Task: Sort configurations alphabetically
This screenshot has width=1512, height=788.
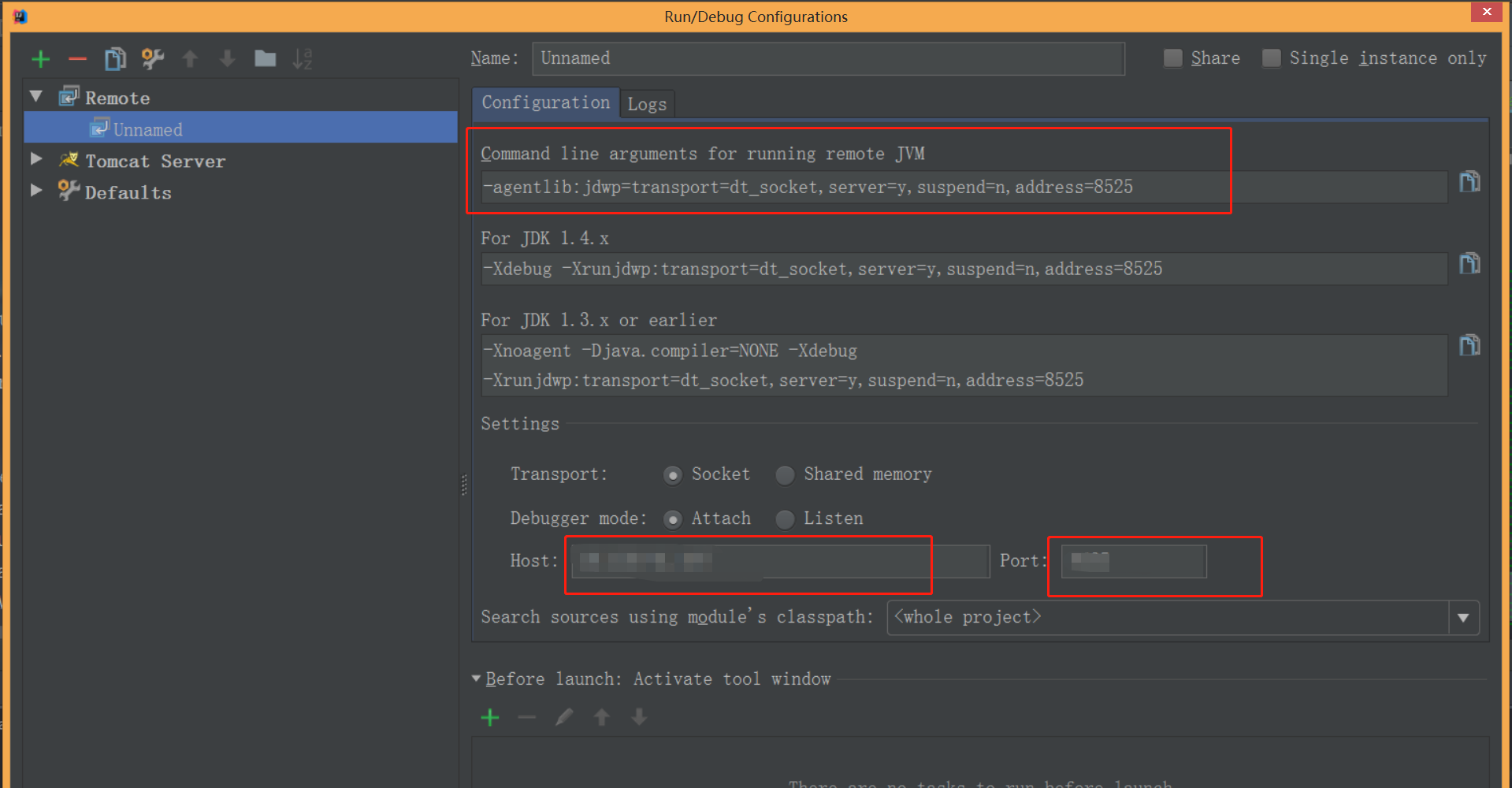Action: [x=303, y=59]
